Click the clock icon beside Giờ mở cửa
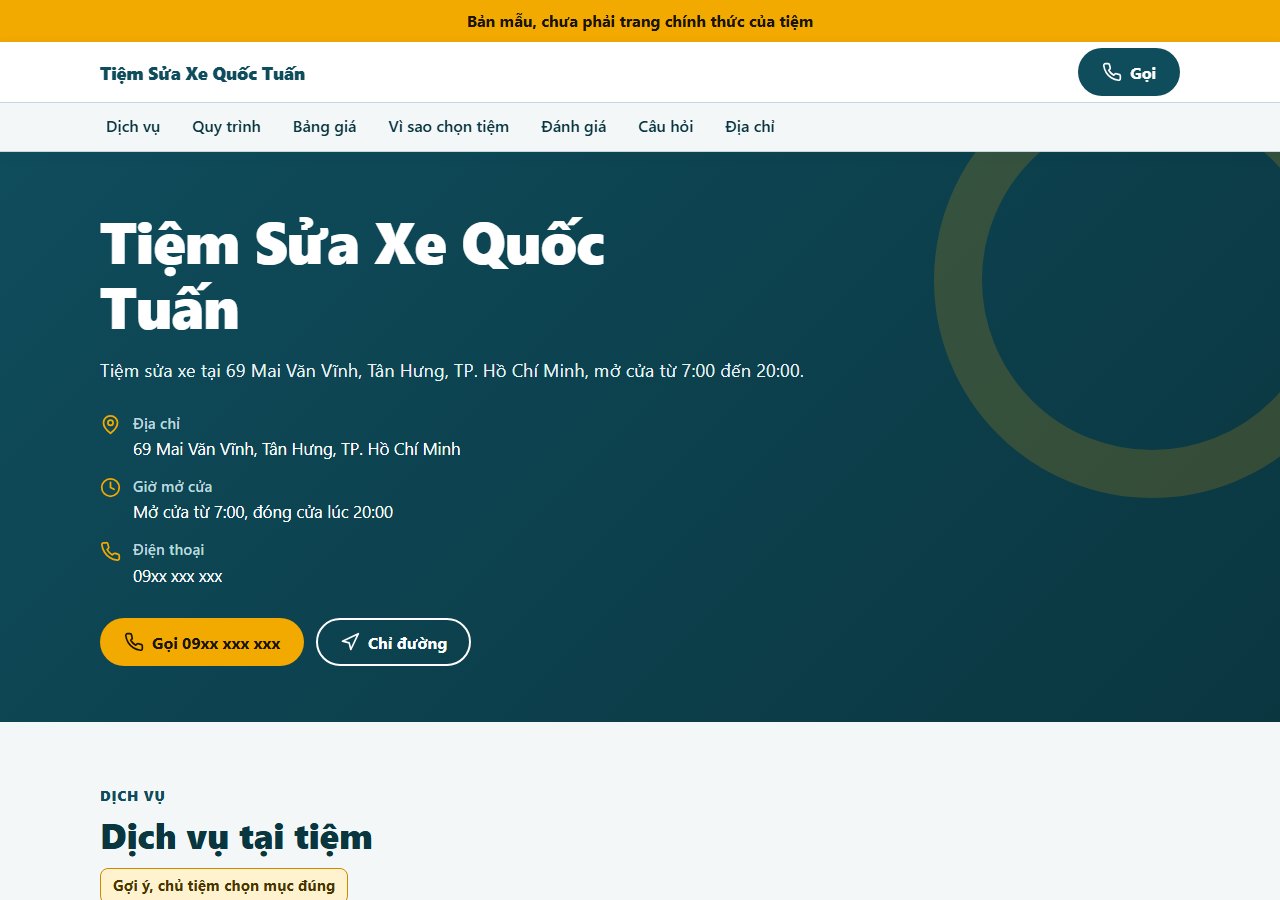1280x900 pixels. [111, 487]
